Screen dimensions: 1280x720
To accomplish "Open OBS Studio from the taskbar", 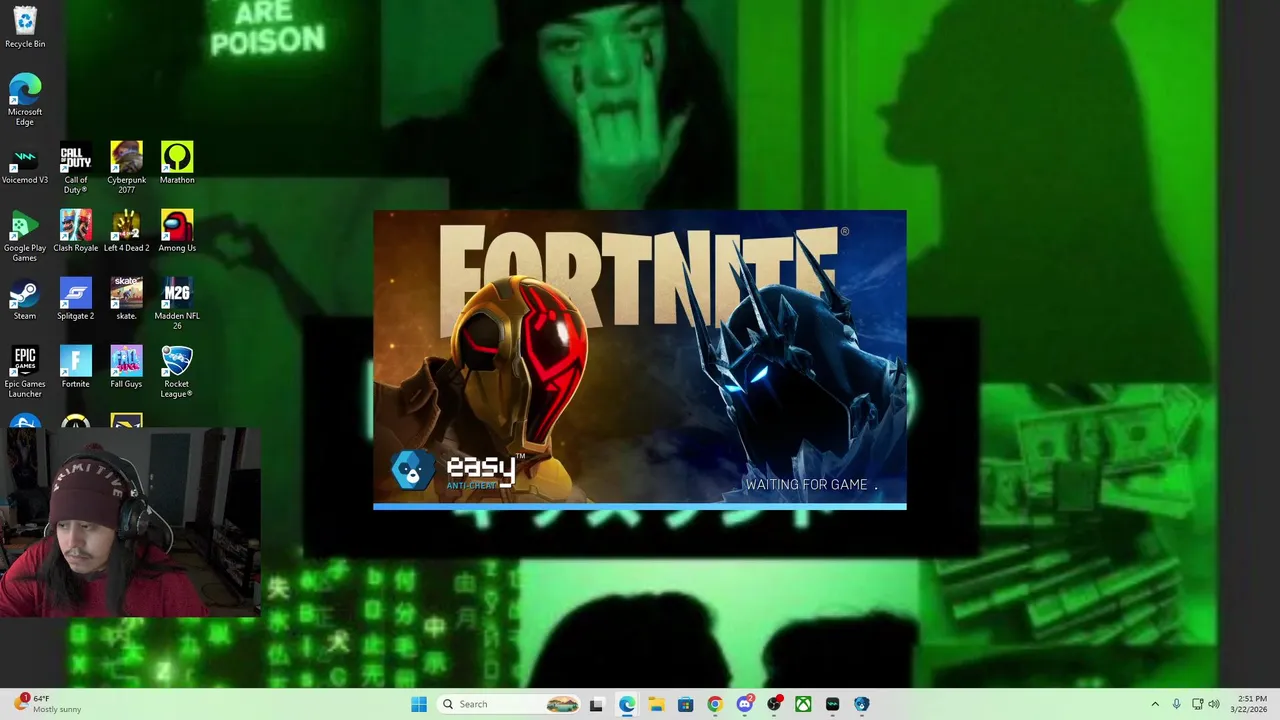I will (774, 704).
